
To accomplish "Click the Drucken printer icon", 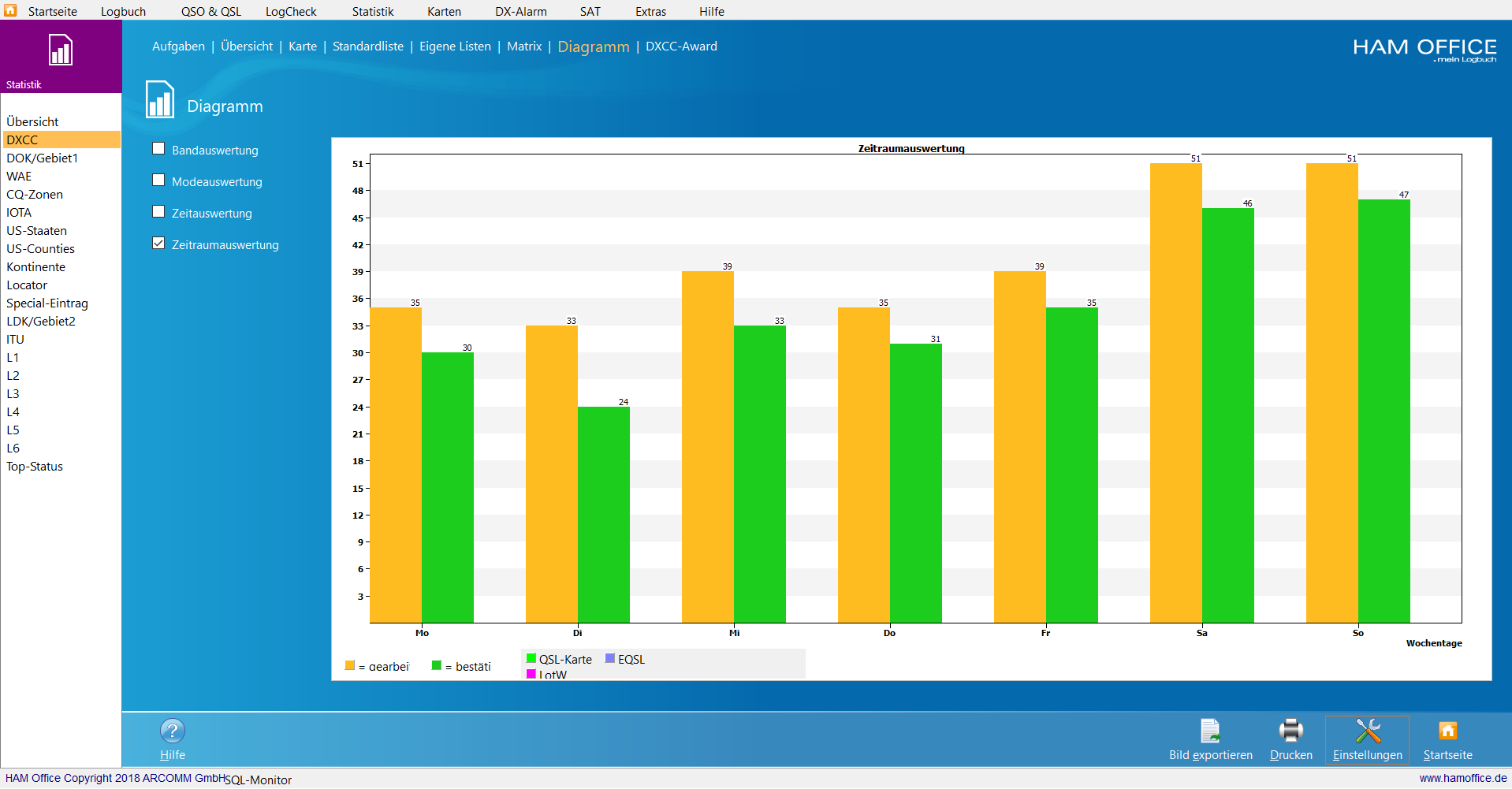I will [1290, 731].
